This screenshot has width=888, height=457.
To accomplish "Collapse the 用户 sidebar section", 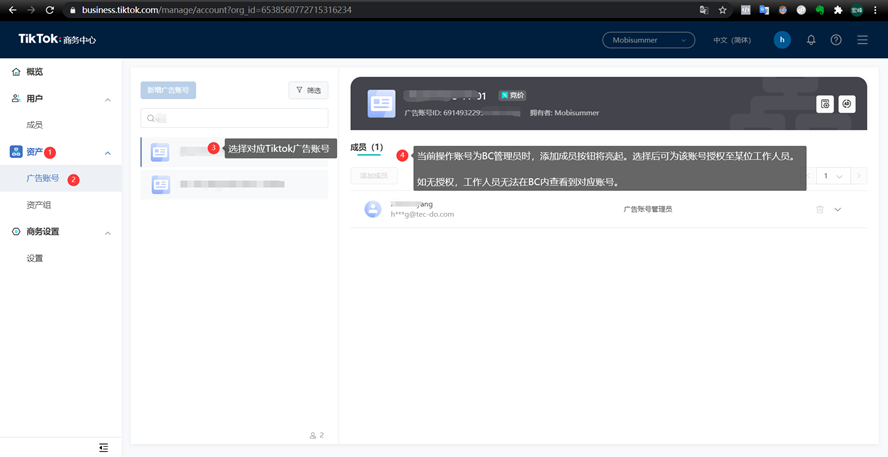I will tap(108, 99).
